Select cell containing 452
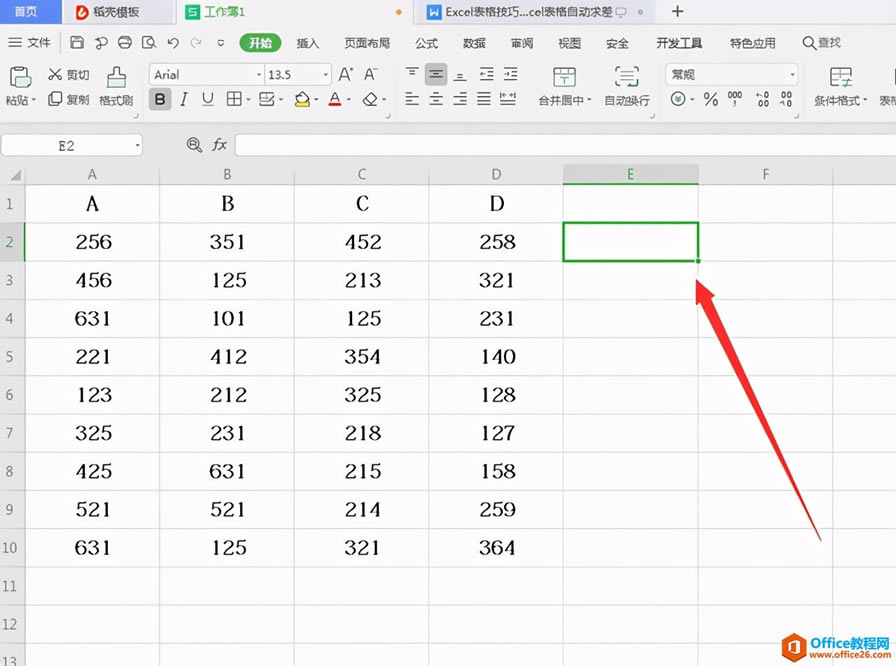The image size is (896, 666). click(x=362, y=242)
